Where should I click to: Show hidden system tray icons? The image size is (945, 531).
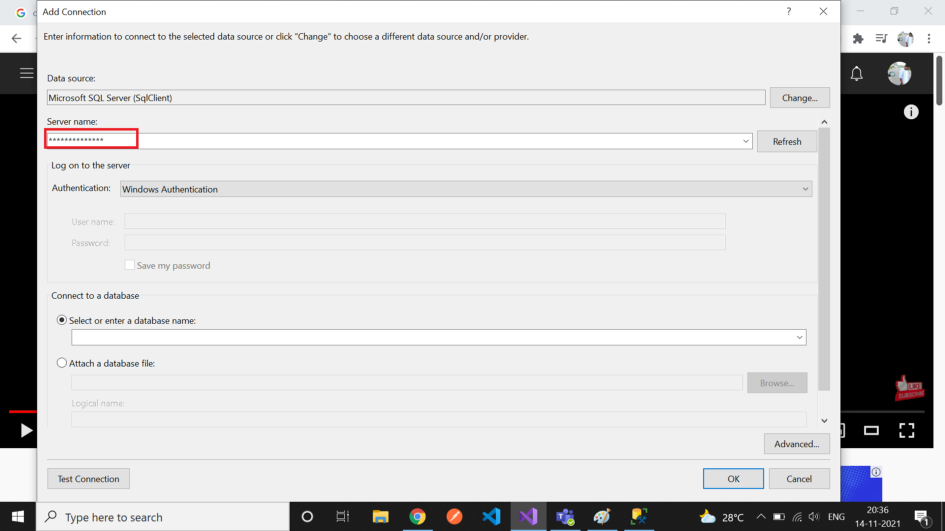[761, 517]
